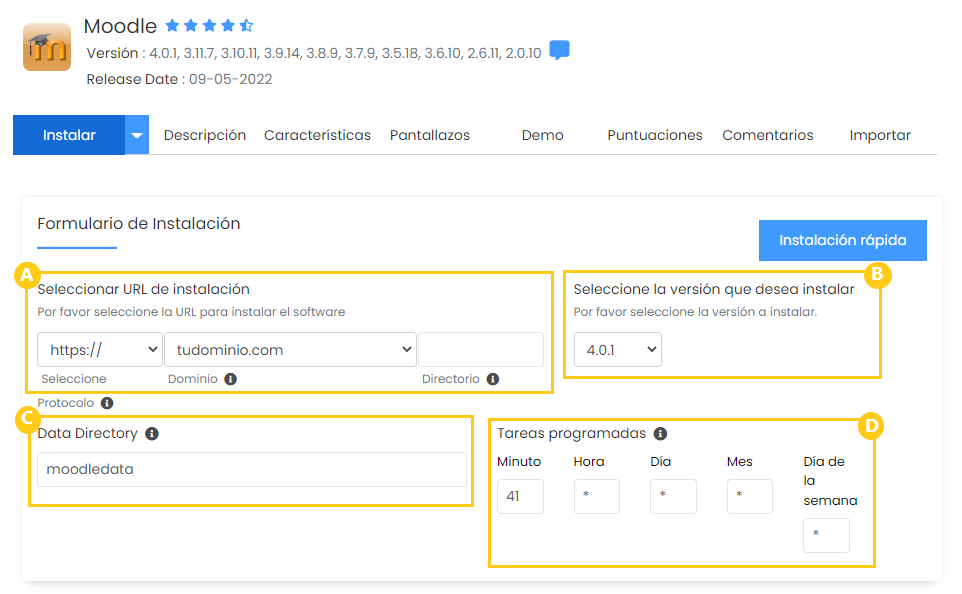This screenshot has width=962, height=594.
Task: Click the Tareas programadas label
Action: pos(571,433)
